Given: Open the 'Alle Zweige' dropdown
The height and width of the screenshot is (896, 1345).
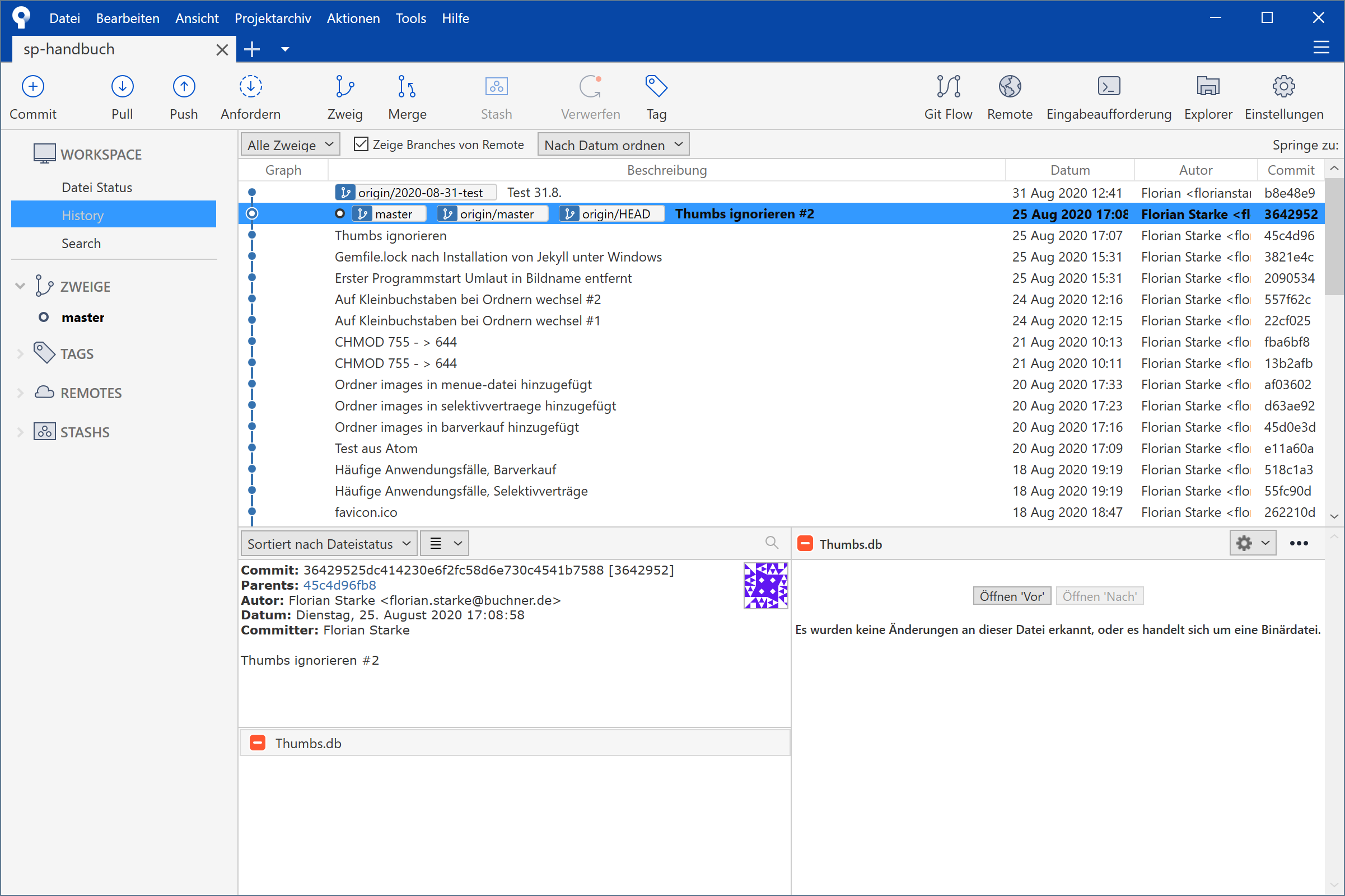Looking at the screenshot, I should pos(289,145).
